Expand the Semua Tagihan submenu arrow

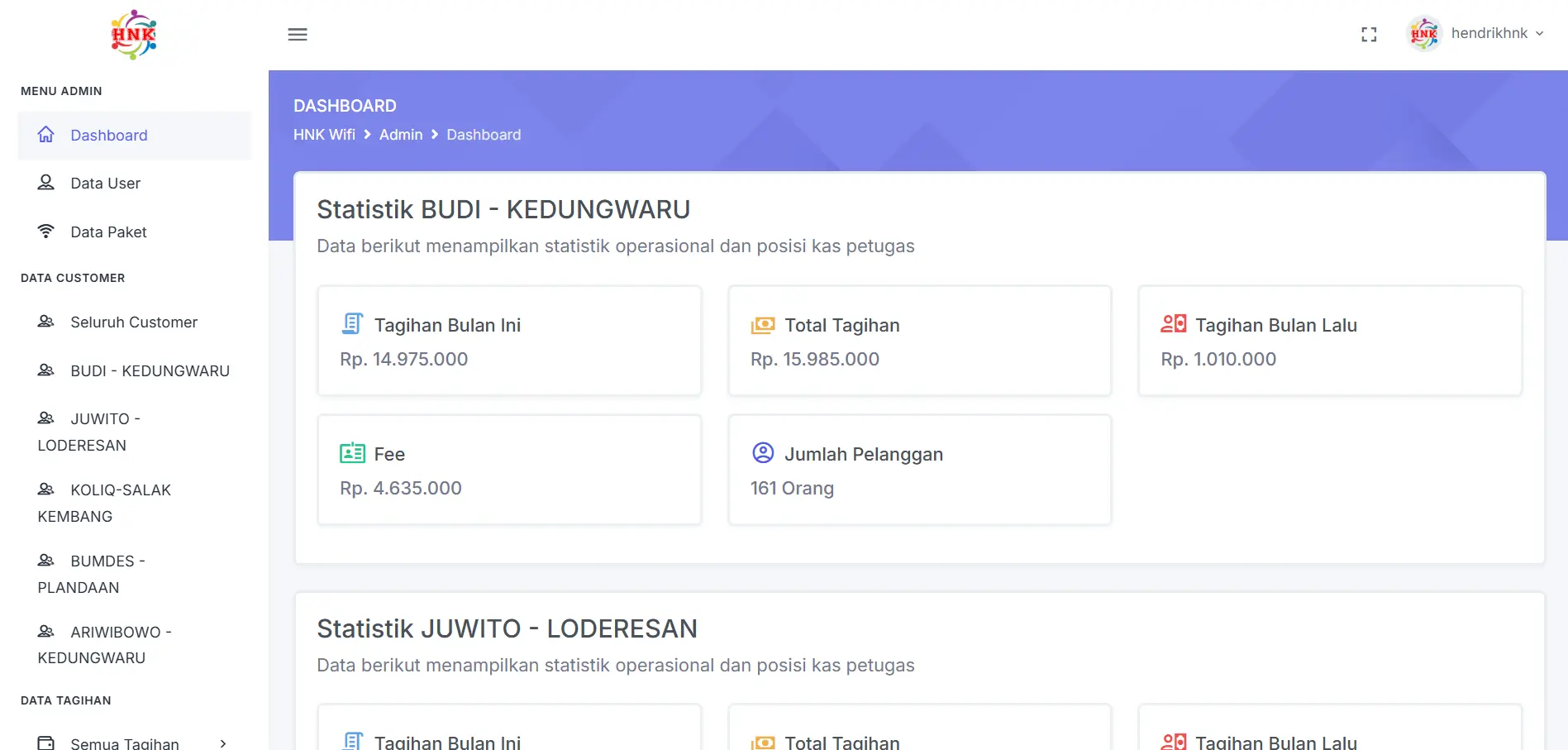coord(223,743)
